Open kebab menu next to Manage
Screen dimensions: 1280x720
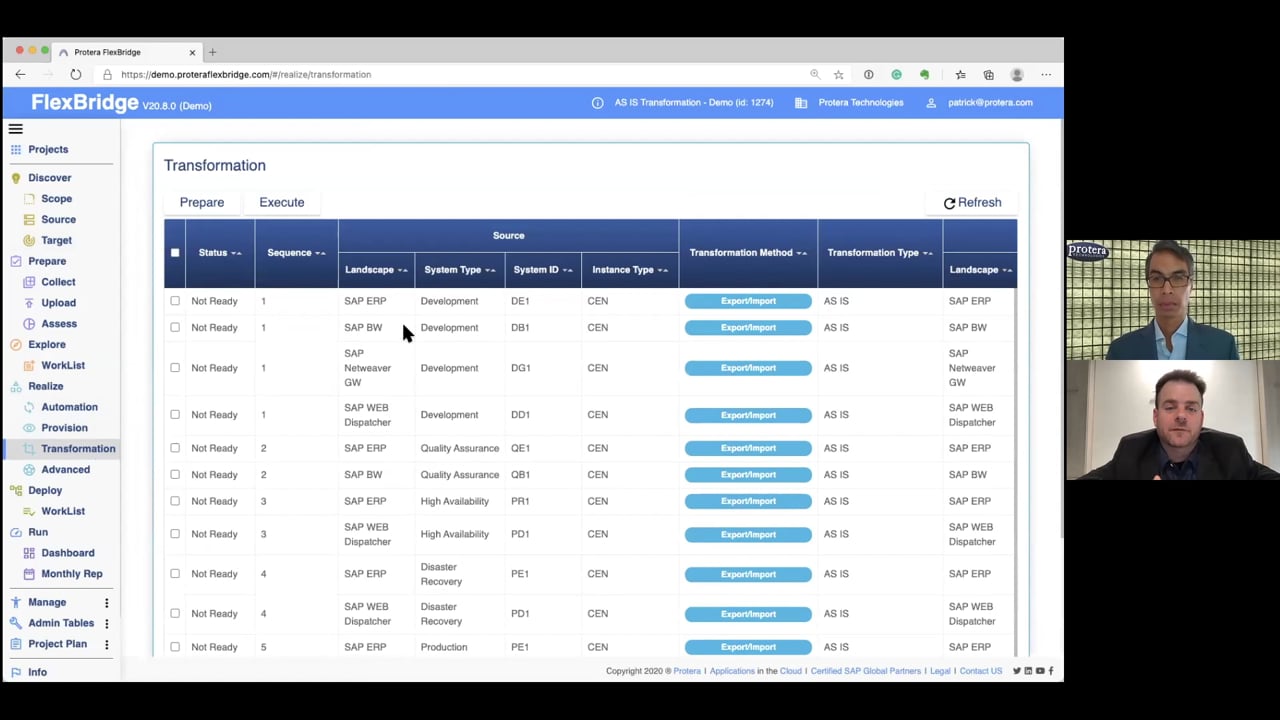tap(106, 603)
